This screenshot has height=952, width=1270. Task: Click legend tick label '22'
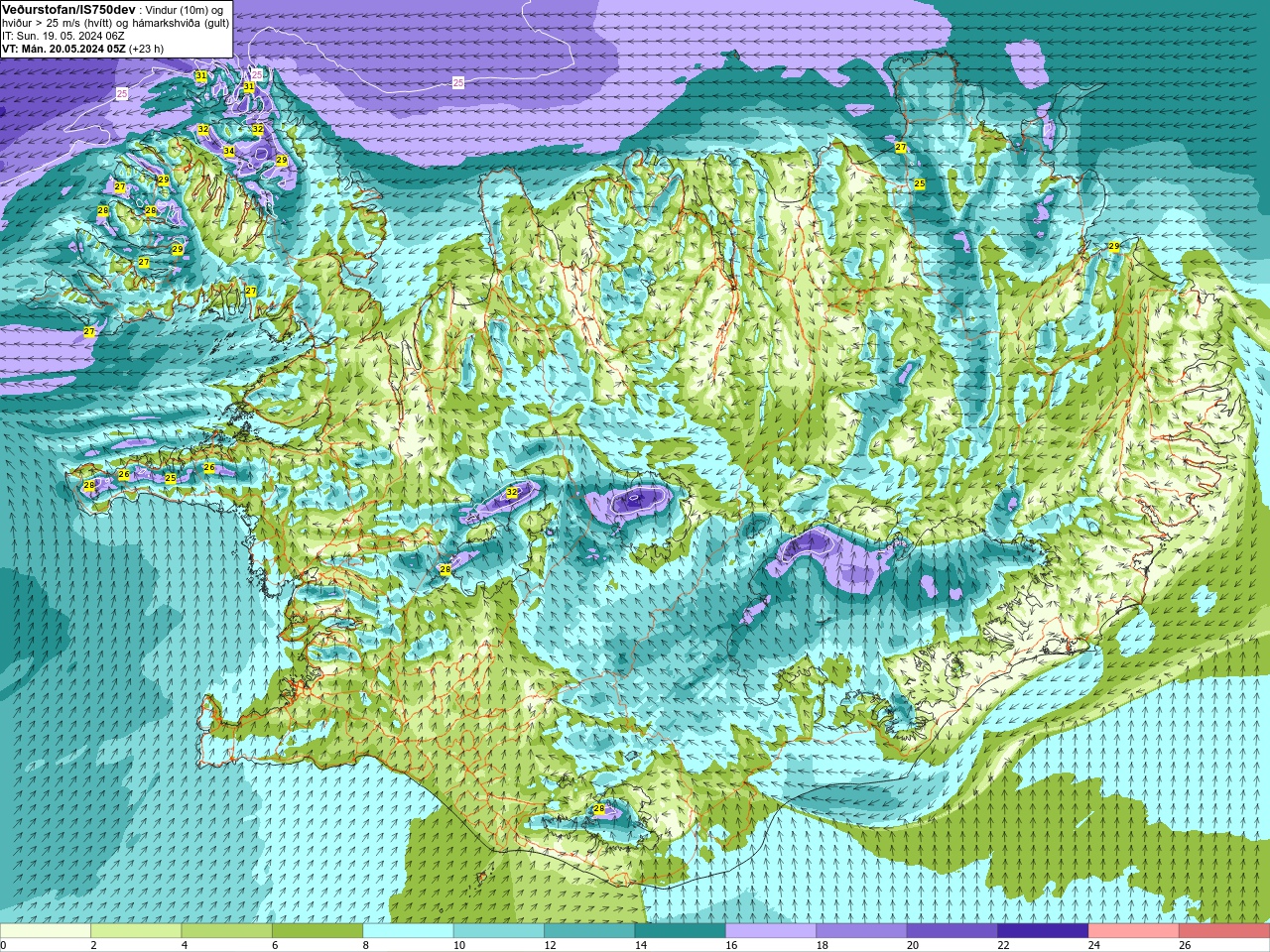1003,945
